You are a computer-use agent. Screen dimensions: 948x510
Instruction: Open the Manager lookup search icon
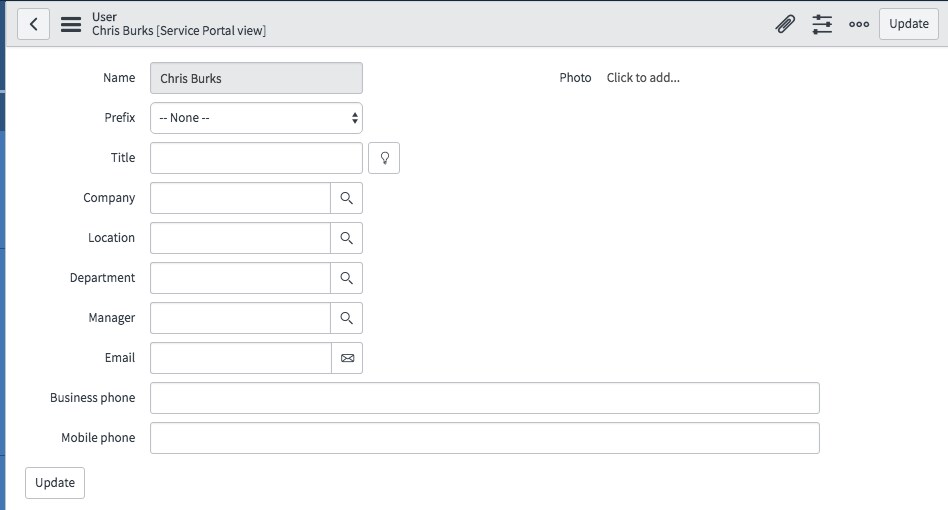click(x=346, y=318)
